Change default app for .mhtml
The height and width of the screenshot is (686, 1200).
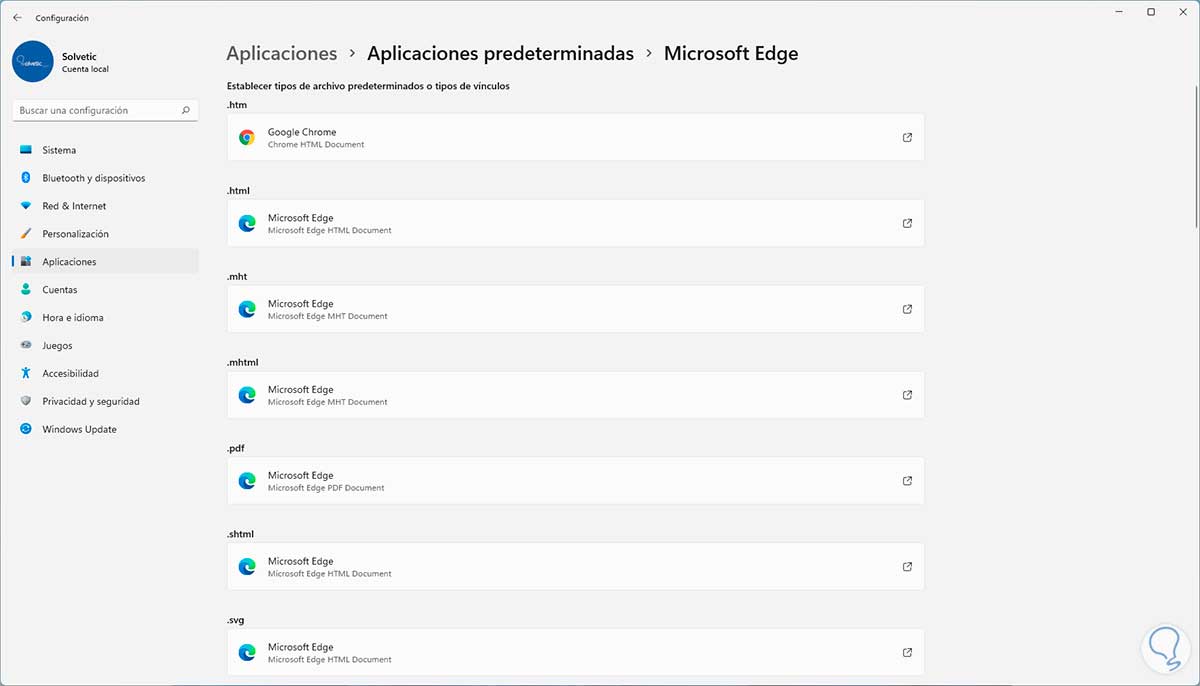pyautogui.click(x=575, y=395)
